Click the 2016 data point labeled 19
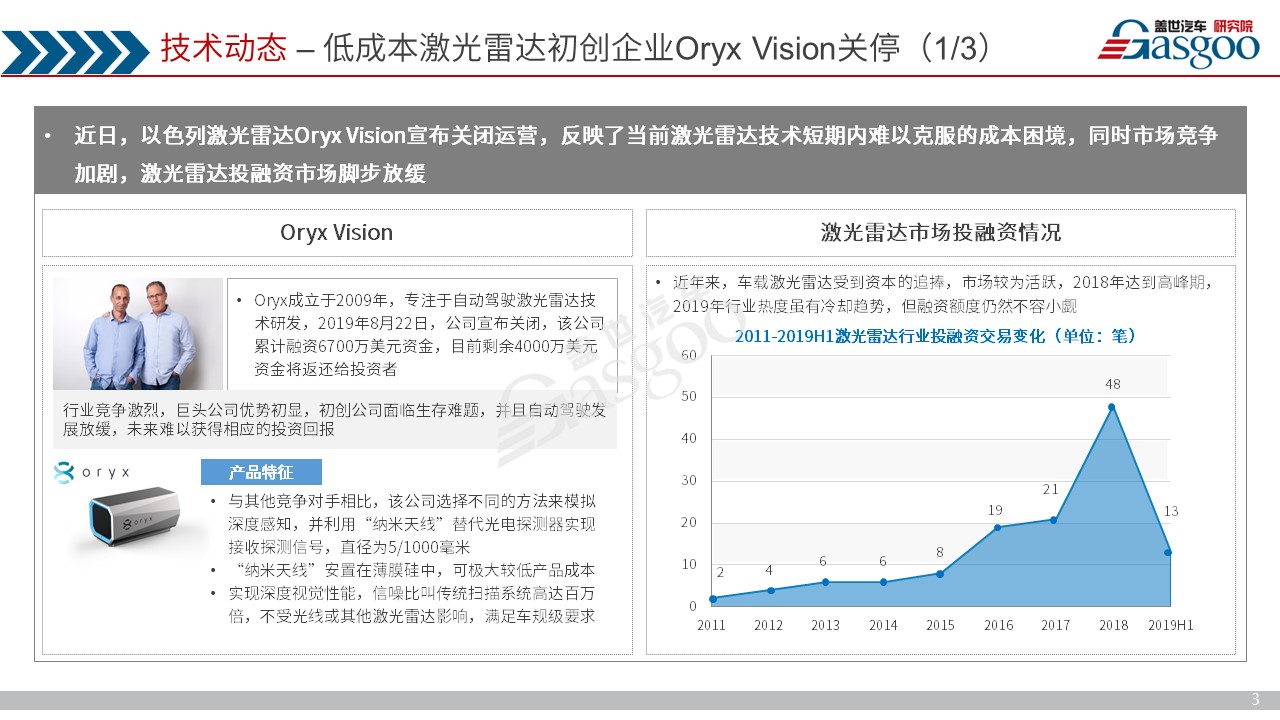The height and width of the screenshot is (720, 1280). click(997, 527)
